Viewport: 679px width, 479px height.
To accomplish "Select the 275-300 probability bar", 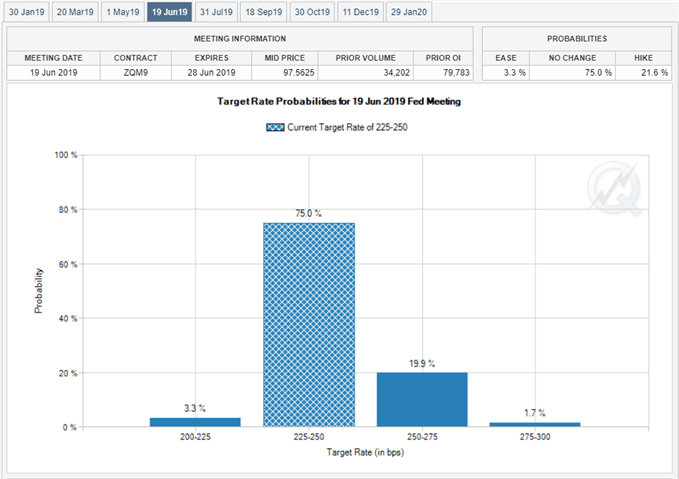I will coord(535,424).
